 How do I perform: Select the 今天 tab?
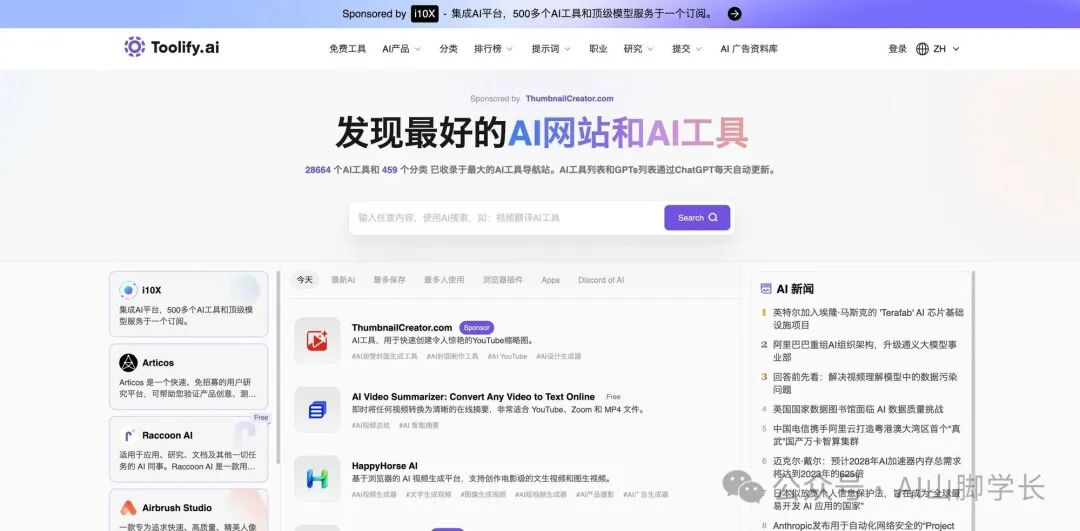pyautogui.click(x=304, y=280)
